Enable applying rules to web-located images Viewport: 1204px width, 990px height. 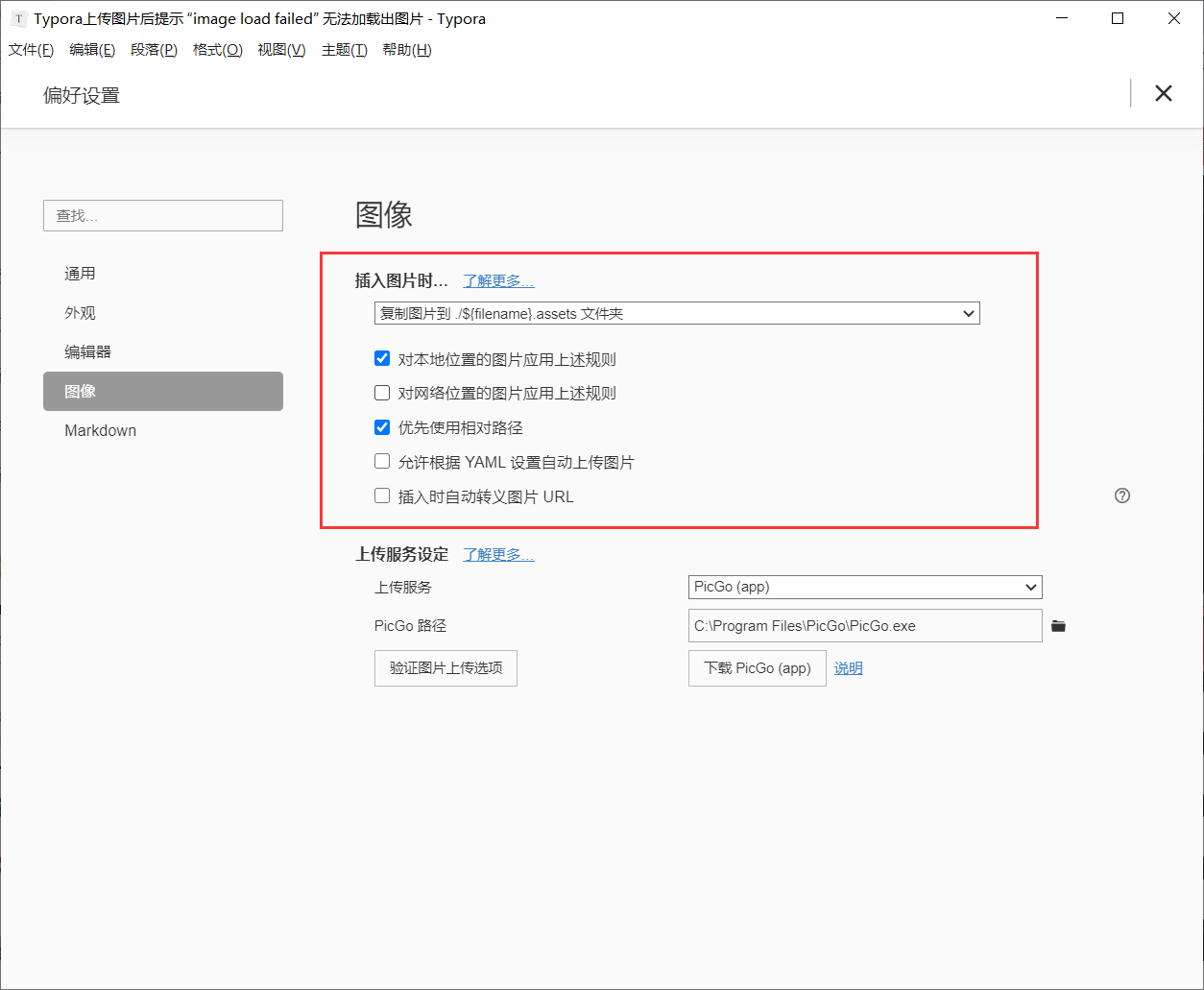(x=382, y=392)
